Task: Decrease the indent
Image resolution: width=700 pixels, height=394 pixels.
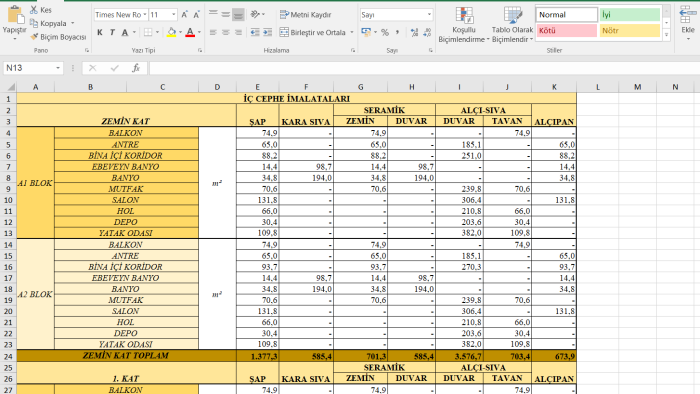Action: click(255, 32)
